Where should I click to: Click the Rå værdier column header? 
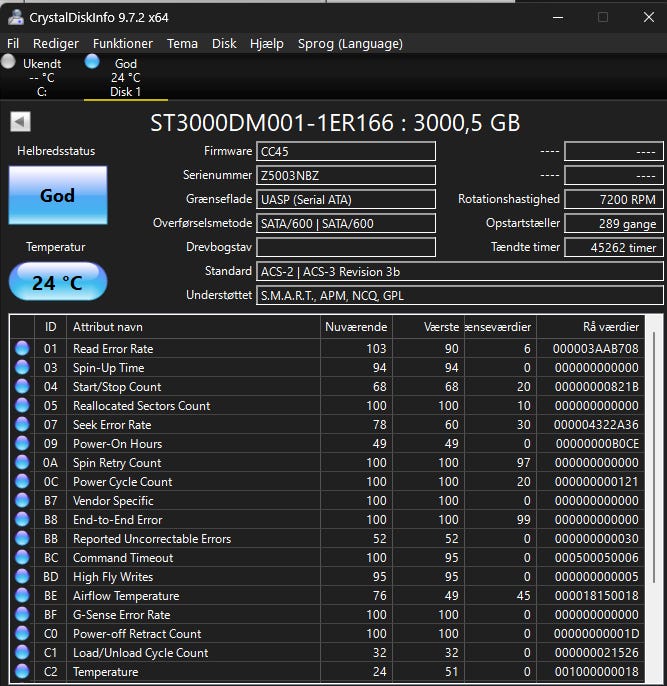coord(609,327)
